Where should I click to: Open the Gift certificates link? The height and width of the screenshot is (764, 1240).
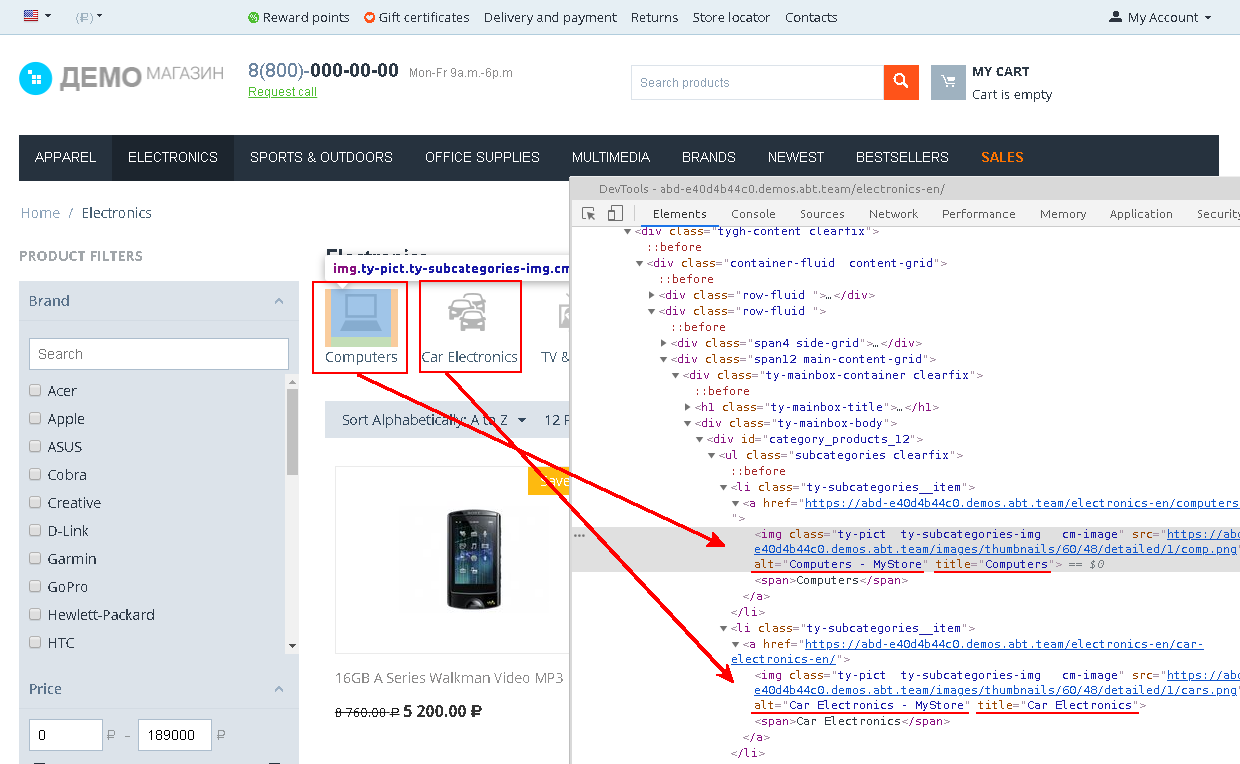416,17
